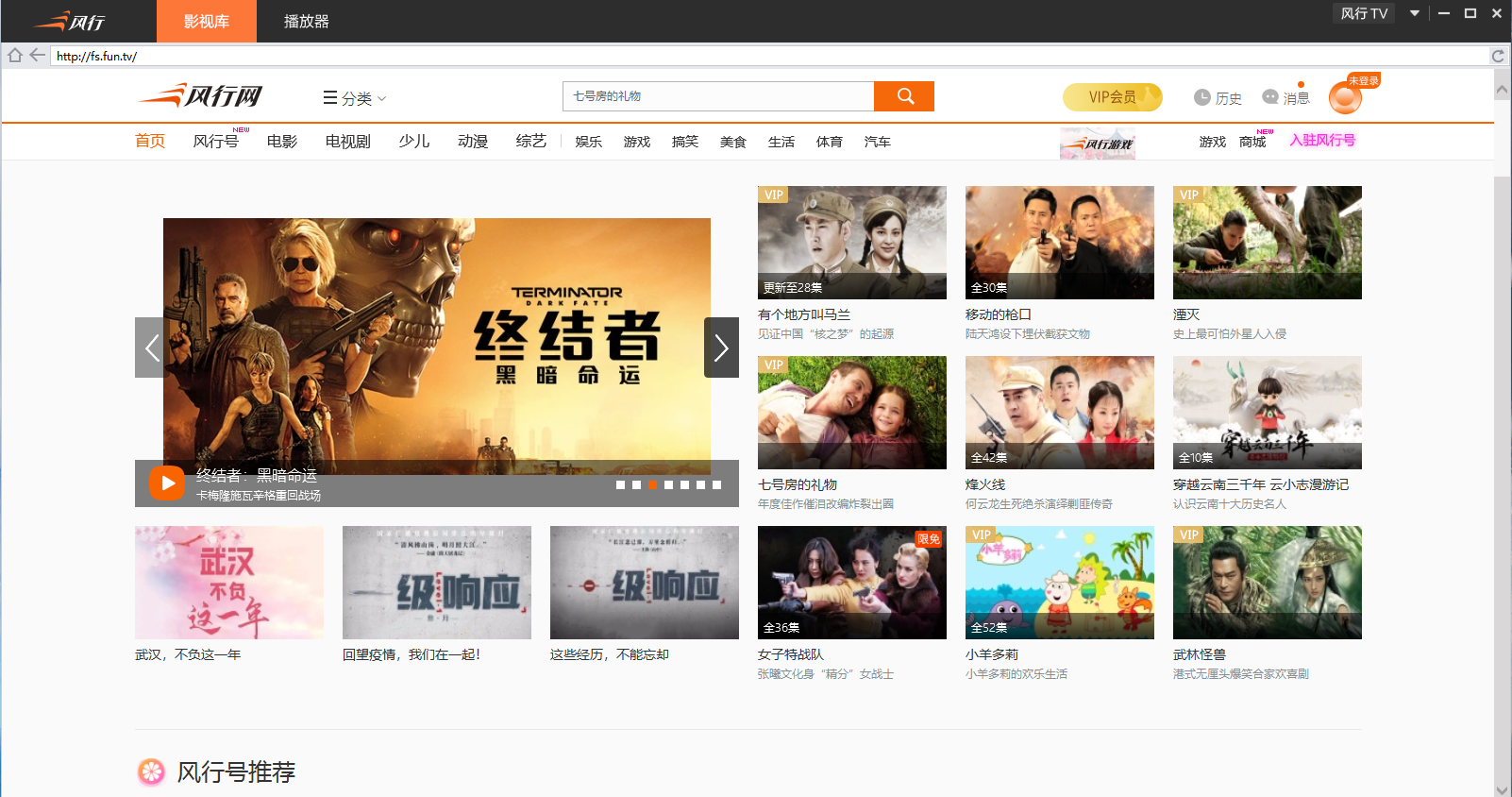The image size is (1512, 797).
Task: Expand the 分类 category dropdown
Action: pos(355,98)
